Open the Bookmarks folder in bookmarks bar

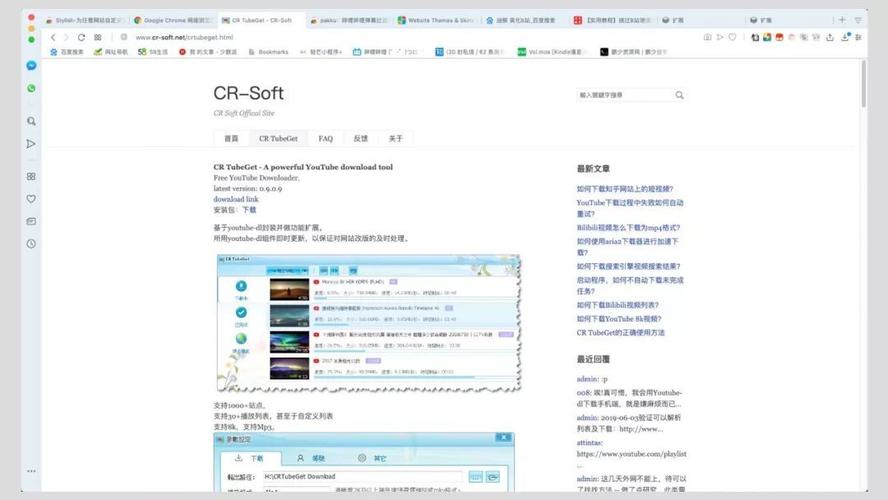pos(268,52)
